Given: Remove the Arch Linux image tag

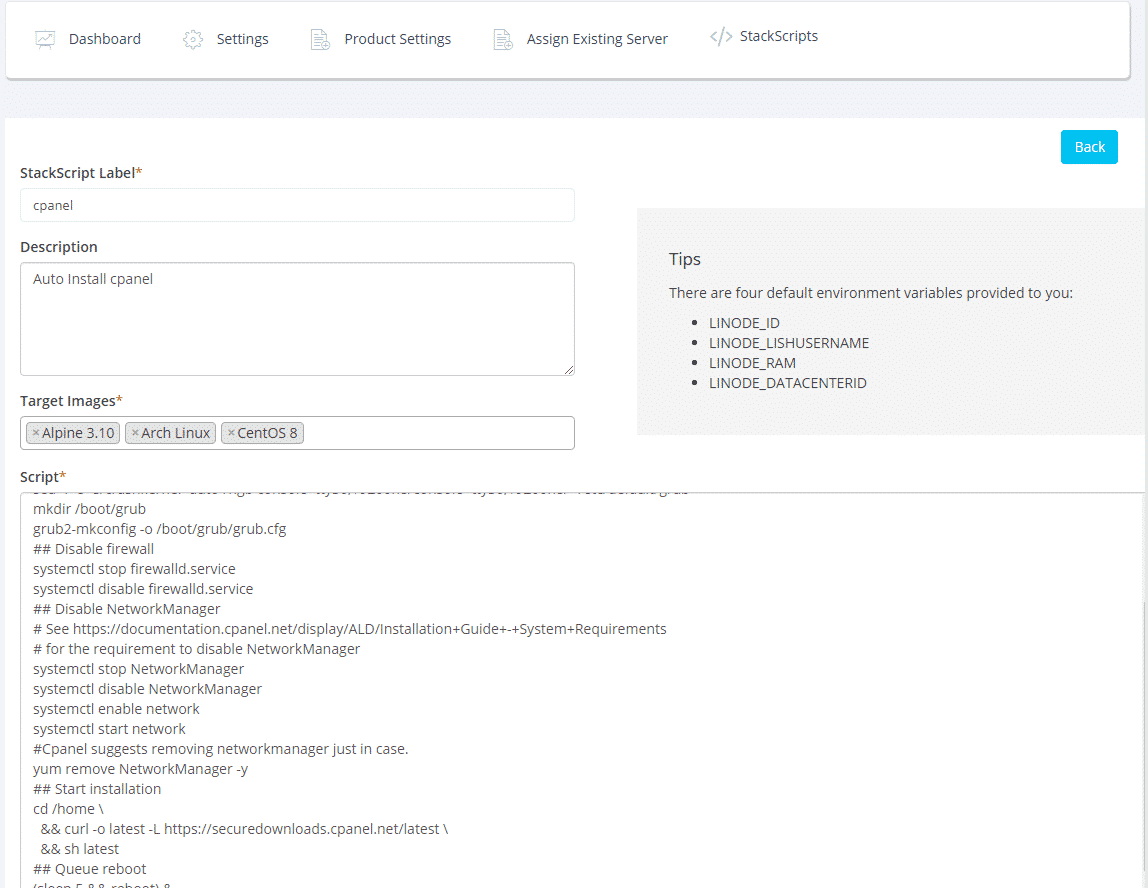Looking at the screenshot, I should (135, 433).
